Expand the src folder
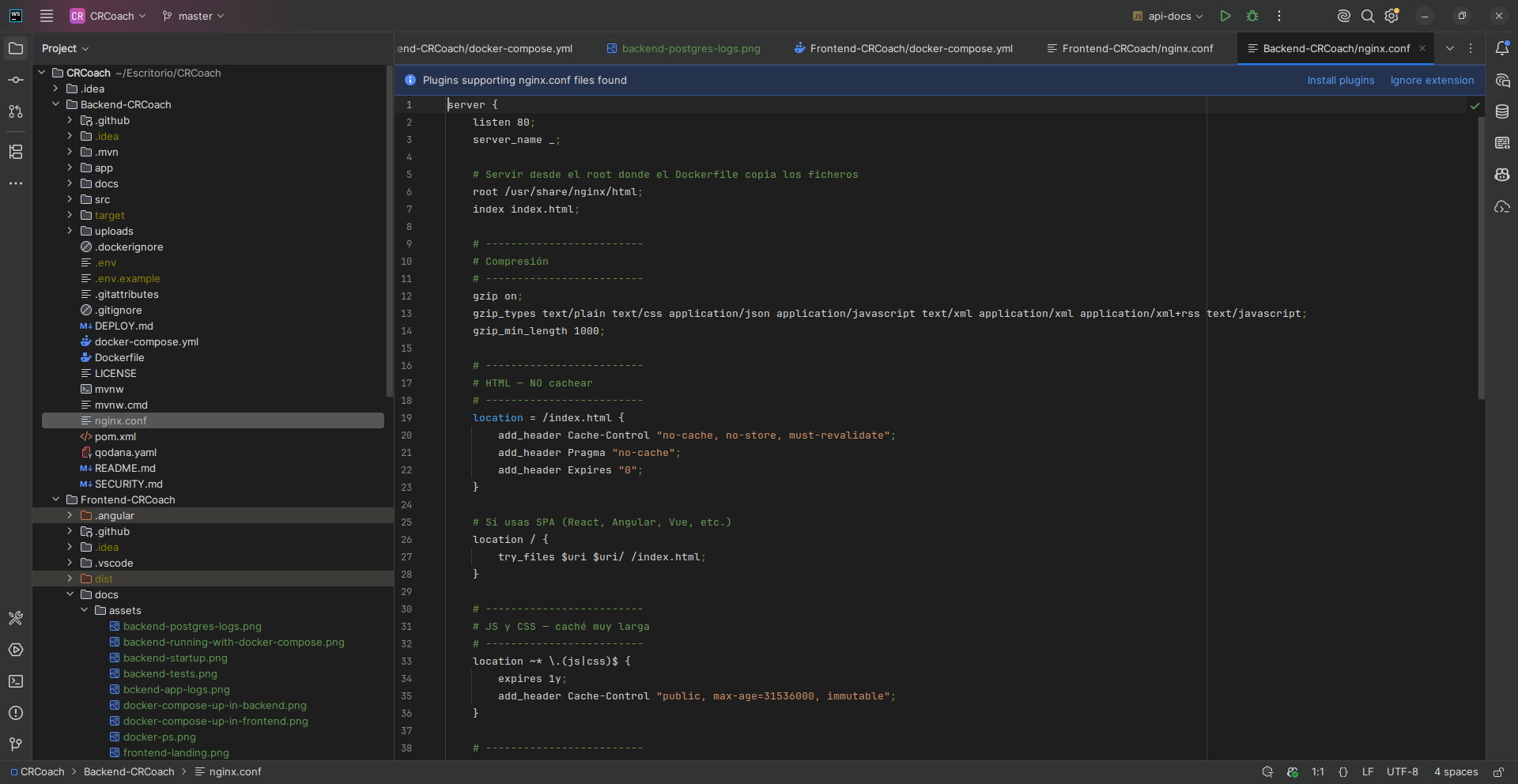 point(70,199)
